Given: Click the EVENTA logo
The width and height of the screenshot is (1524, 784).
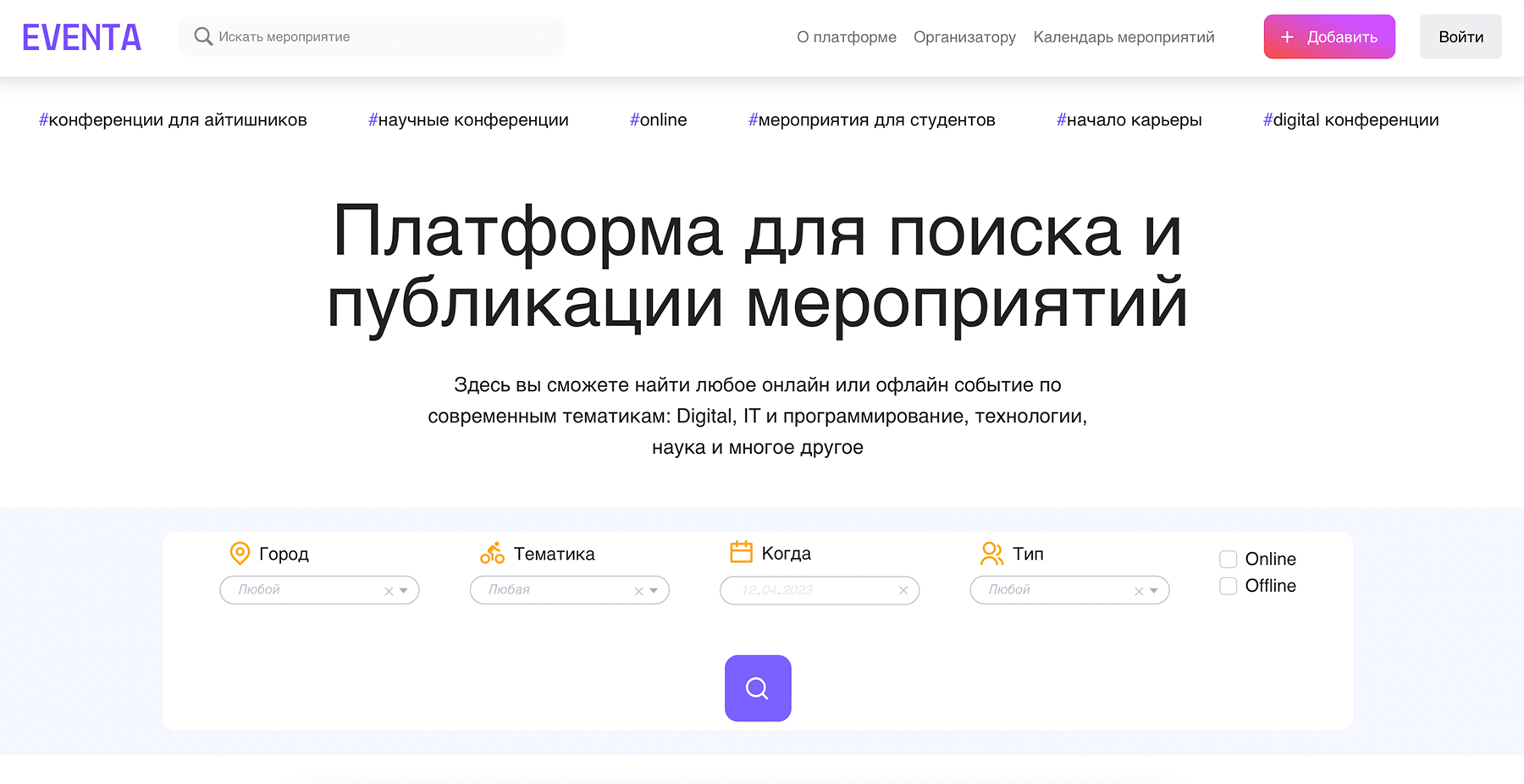Looking at the screenshot, I should [81, 37].
